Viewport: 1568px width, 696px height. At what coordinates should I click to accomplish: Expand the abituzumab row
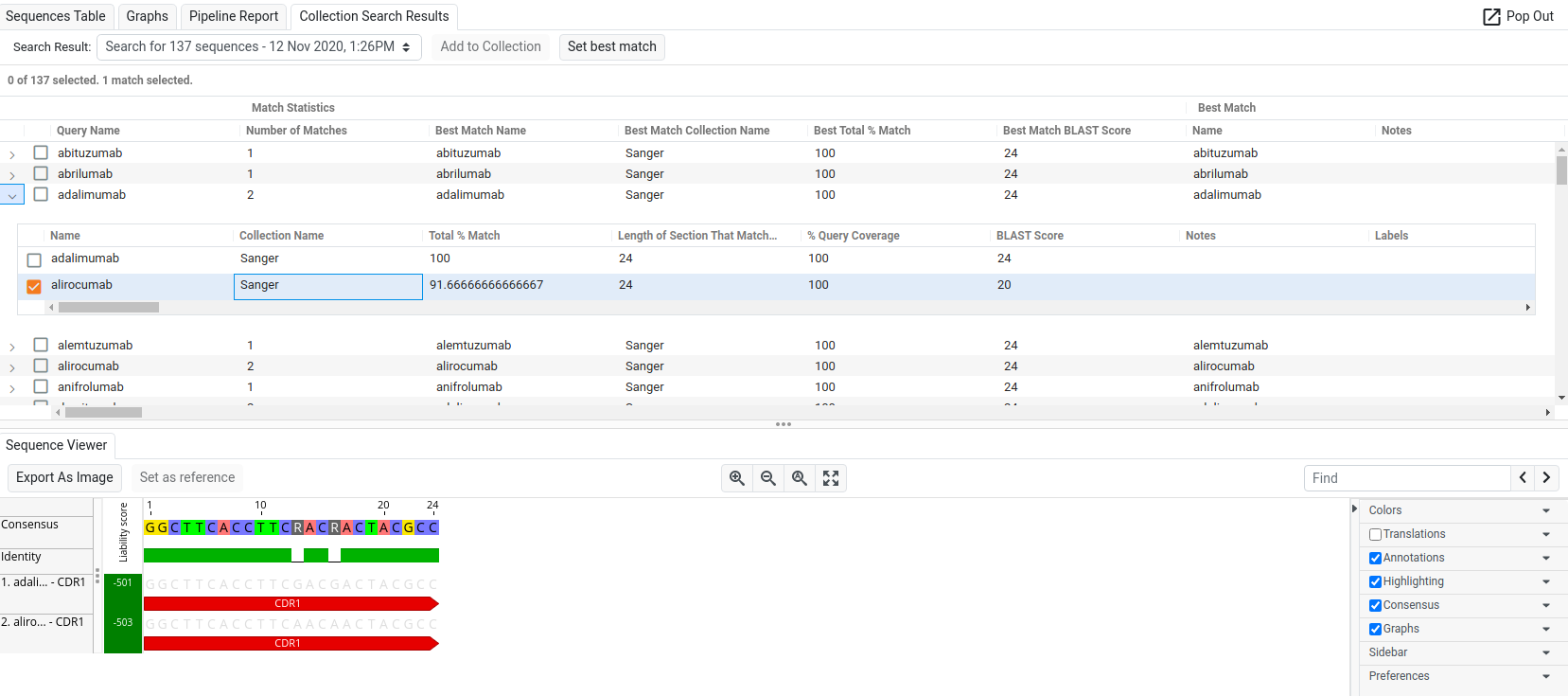pyautogui.click(x=12, y=154)
